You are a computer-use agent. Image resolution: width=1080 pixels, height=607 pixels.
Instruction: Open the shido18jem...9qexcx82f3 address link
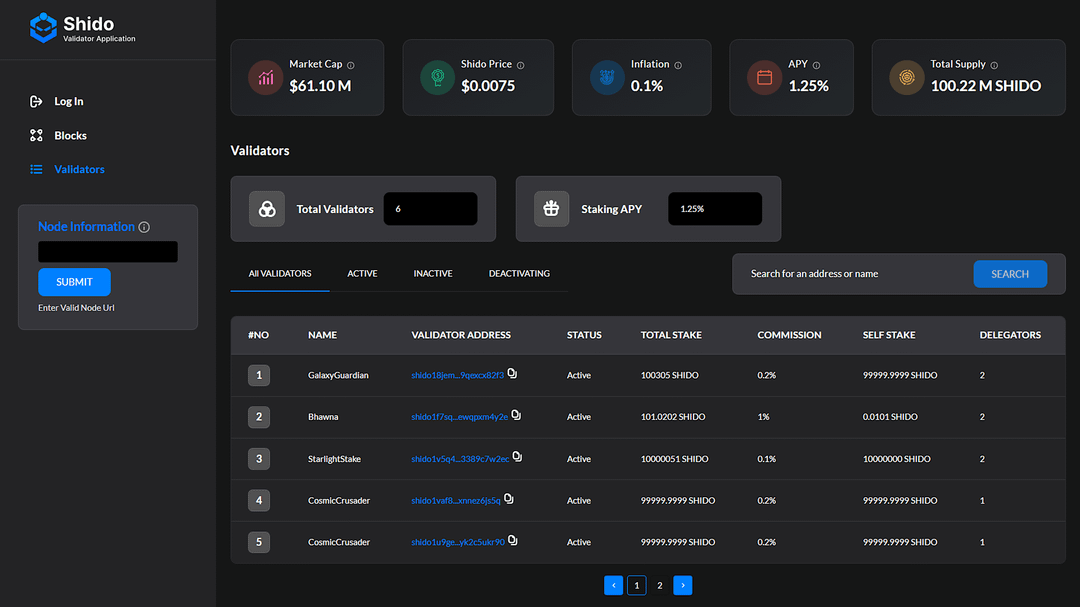[x=457, y=375]
